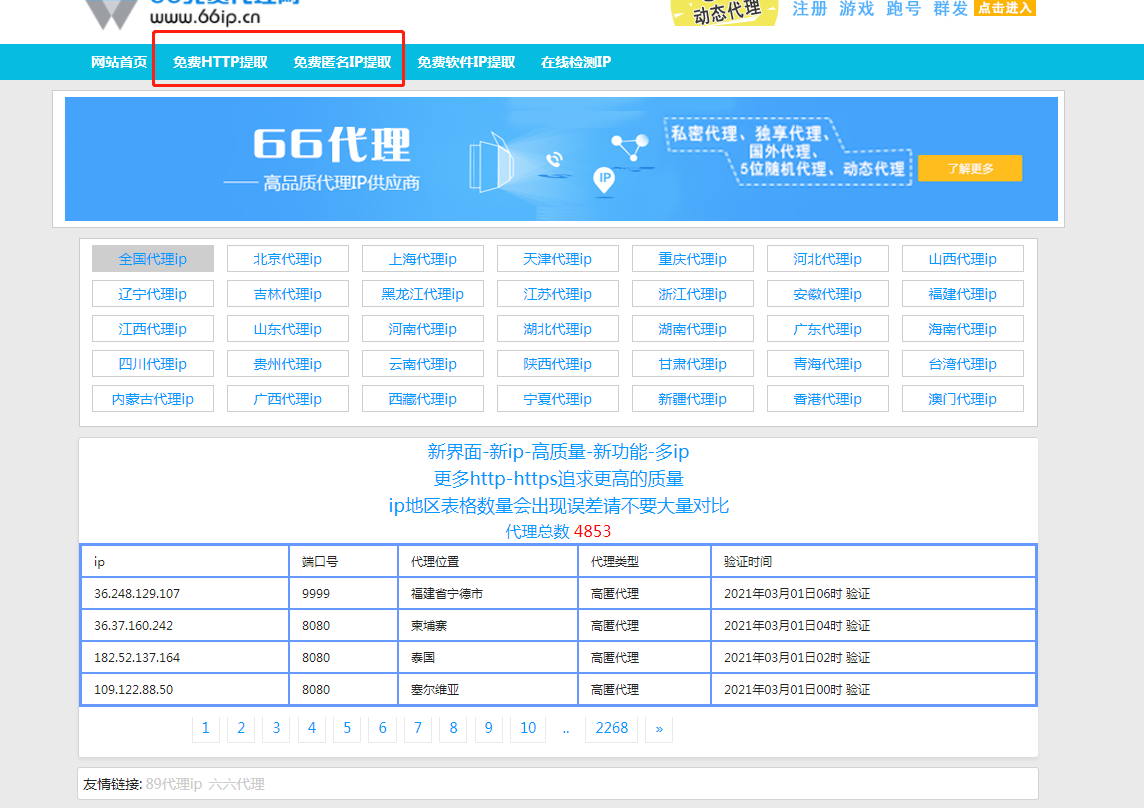Click the 注册 link in the header
Image resolution: width=1144 pixels, height=808 pixels.
810,9
